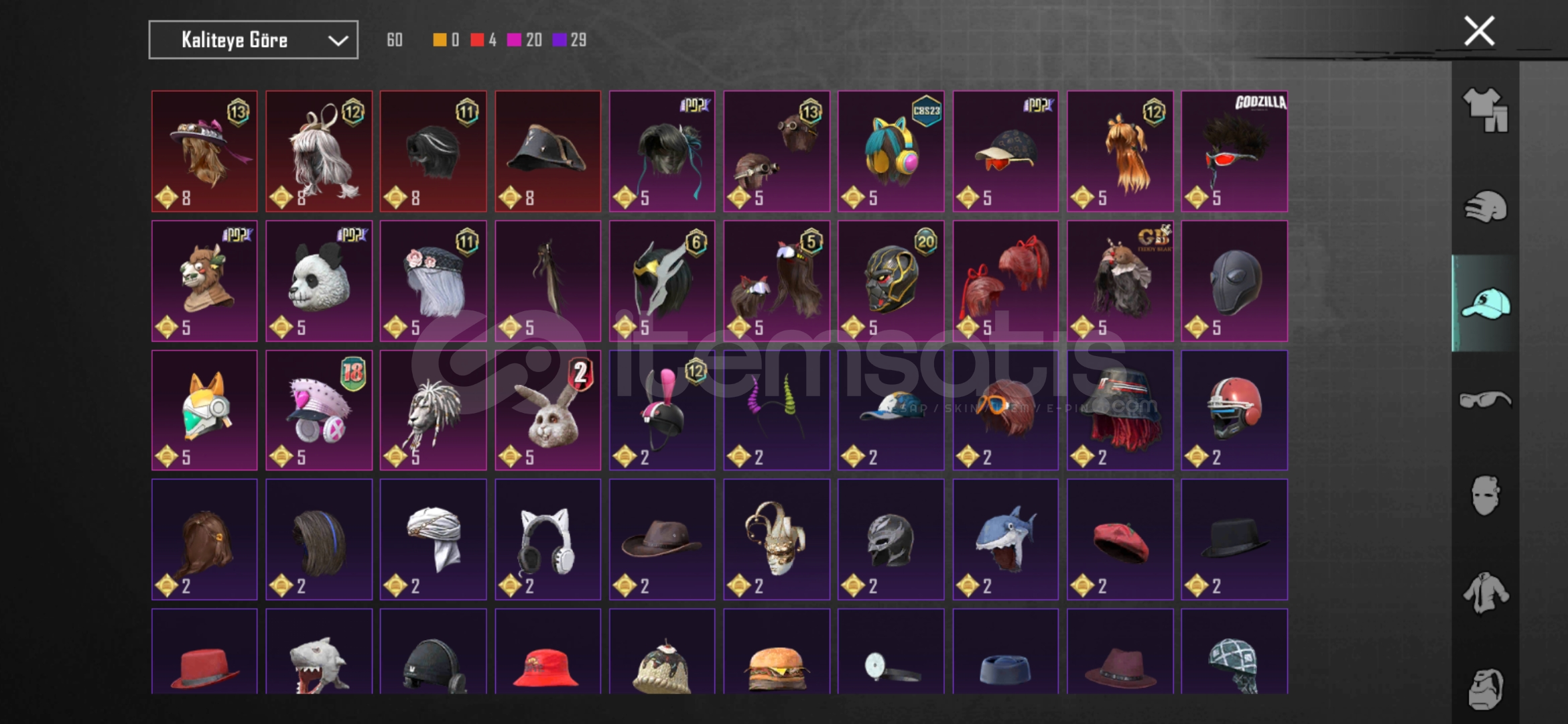1568x724 pixels.
Task: Select the purple quality filter showing 29
Action: [570, 40]
